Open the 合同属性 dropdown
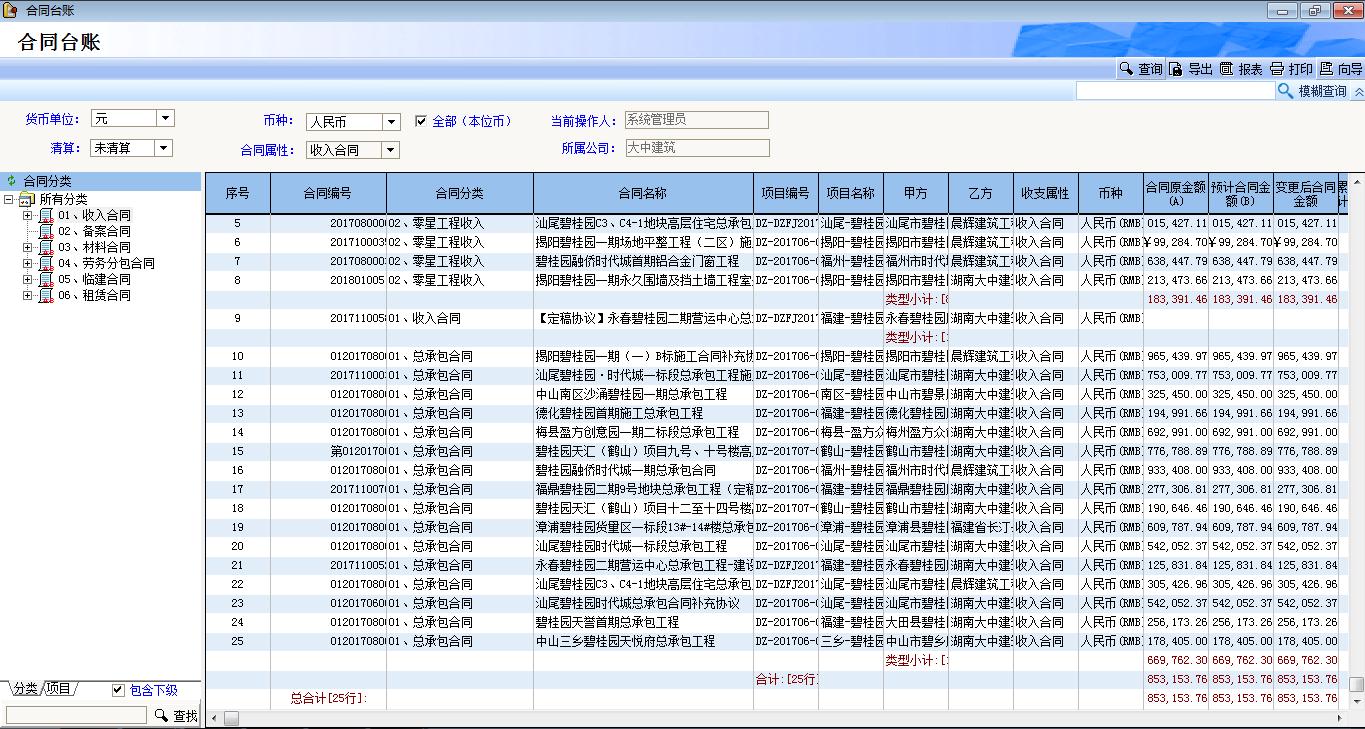1365x729 pixels. point(390,150)
